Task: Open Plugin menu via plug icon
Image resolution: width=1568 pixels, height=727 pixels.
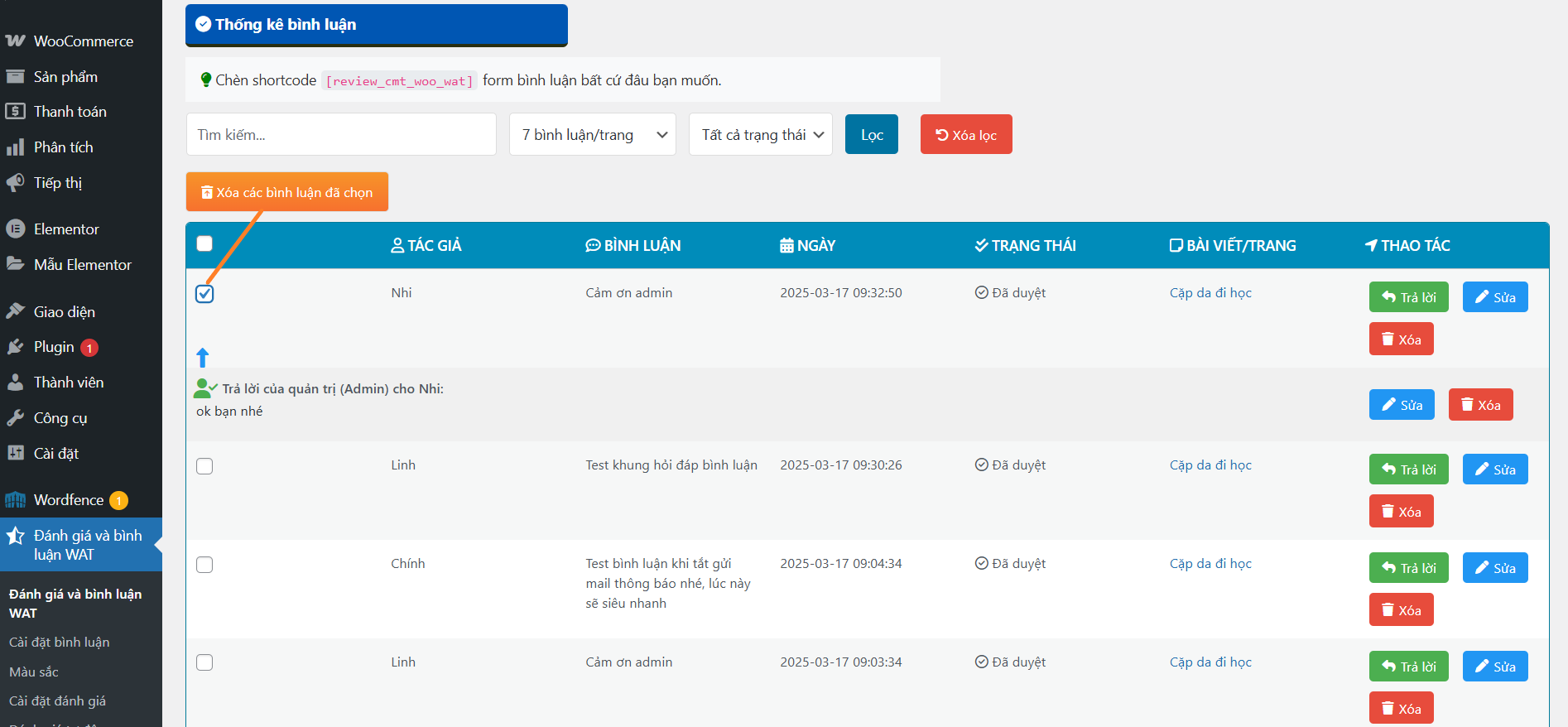Action: click(15, 347)
